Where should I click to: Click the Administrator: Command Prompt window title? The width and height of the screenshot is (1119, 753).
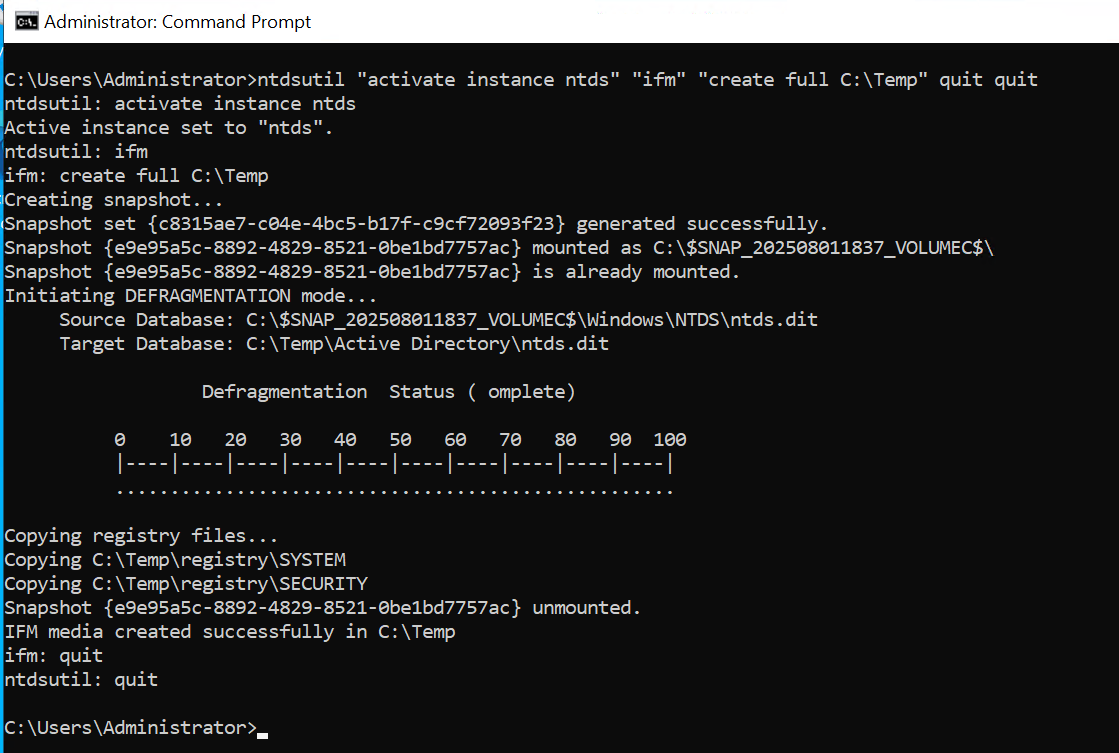(177, 22)
